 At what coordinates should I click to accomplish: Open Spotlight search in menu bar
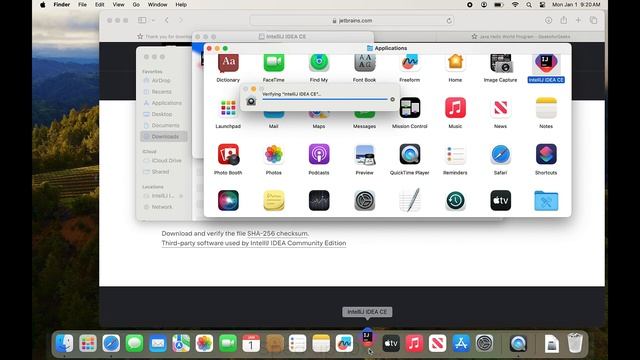[529, 4]
